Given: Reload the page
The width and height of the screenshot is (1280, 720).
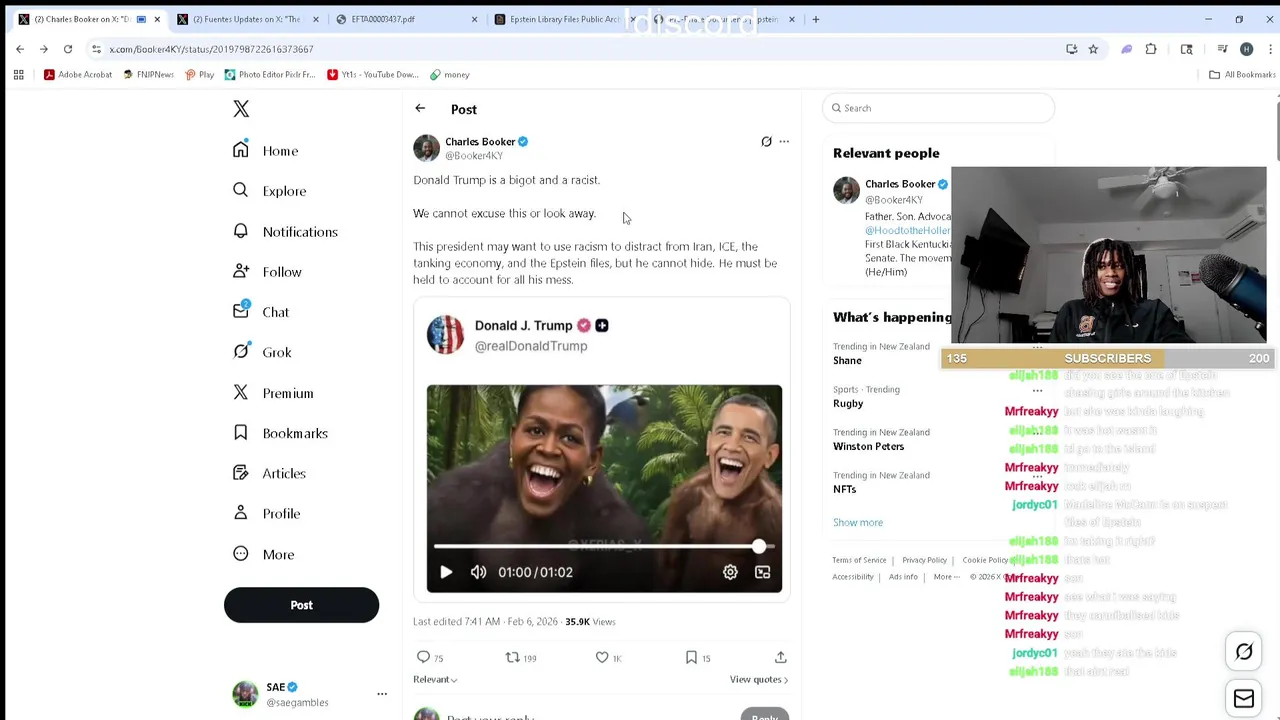Looking at the screenshot, I should (68, 49).
